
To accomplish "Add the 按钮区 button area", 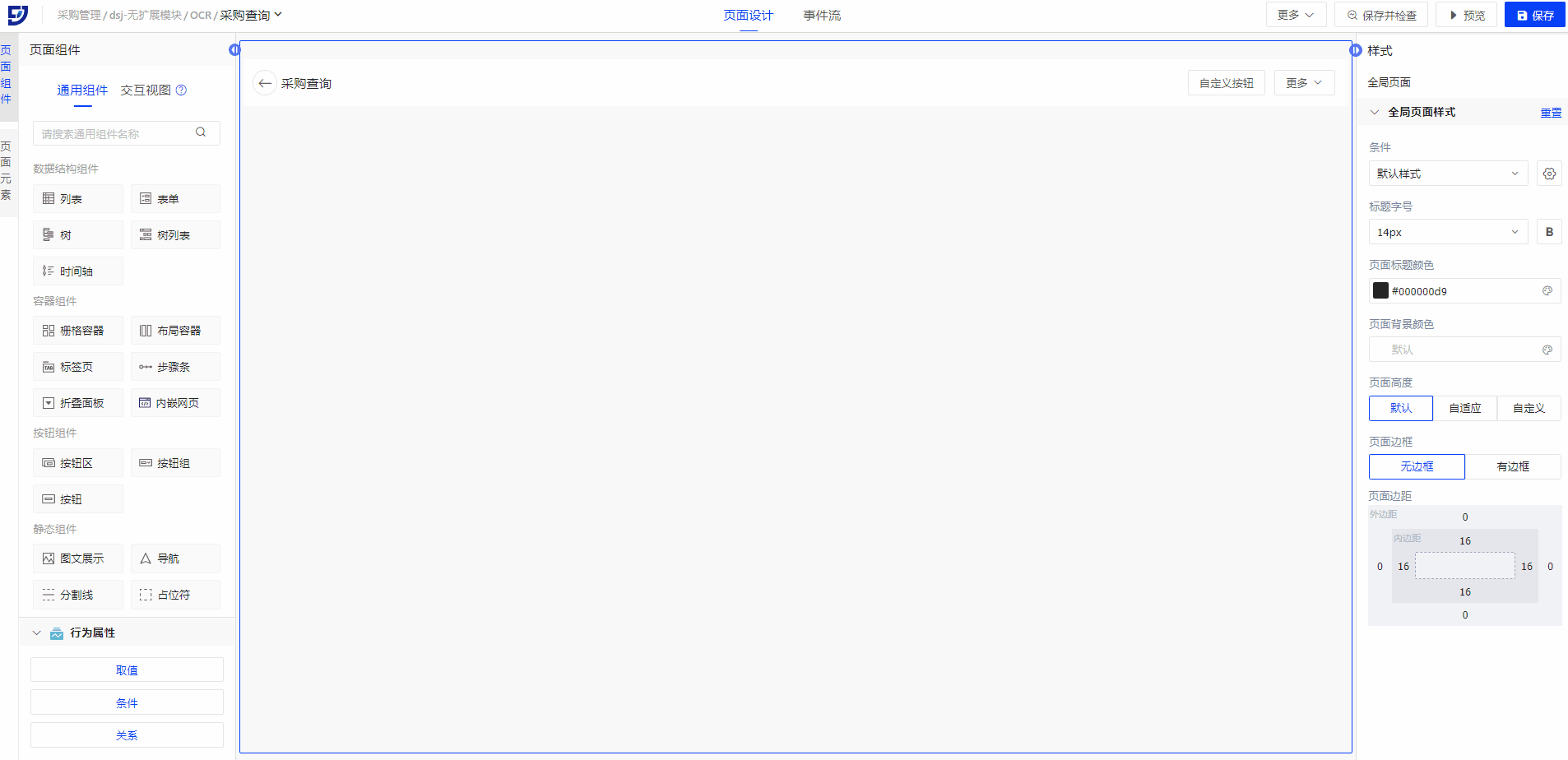I will click(x=78, y=463).
